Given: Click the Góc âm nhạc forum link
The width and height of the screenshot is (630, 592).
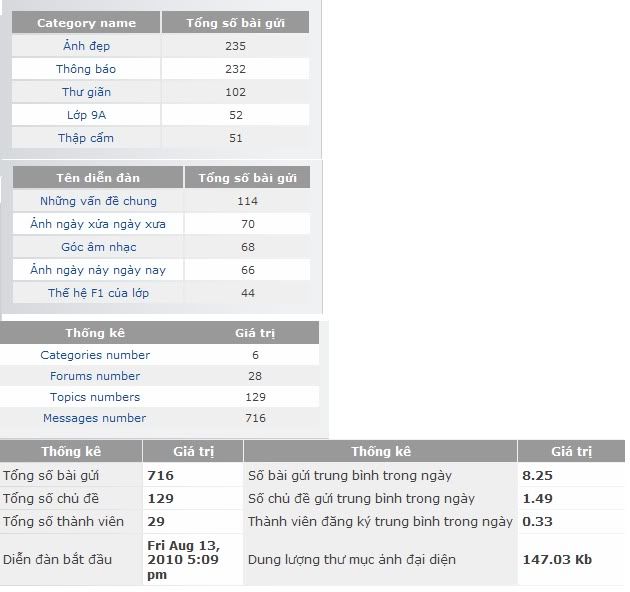Looking at the screenshot, I should click(98, 247).
